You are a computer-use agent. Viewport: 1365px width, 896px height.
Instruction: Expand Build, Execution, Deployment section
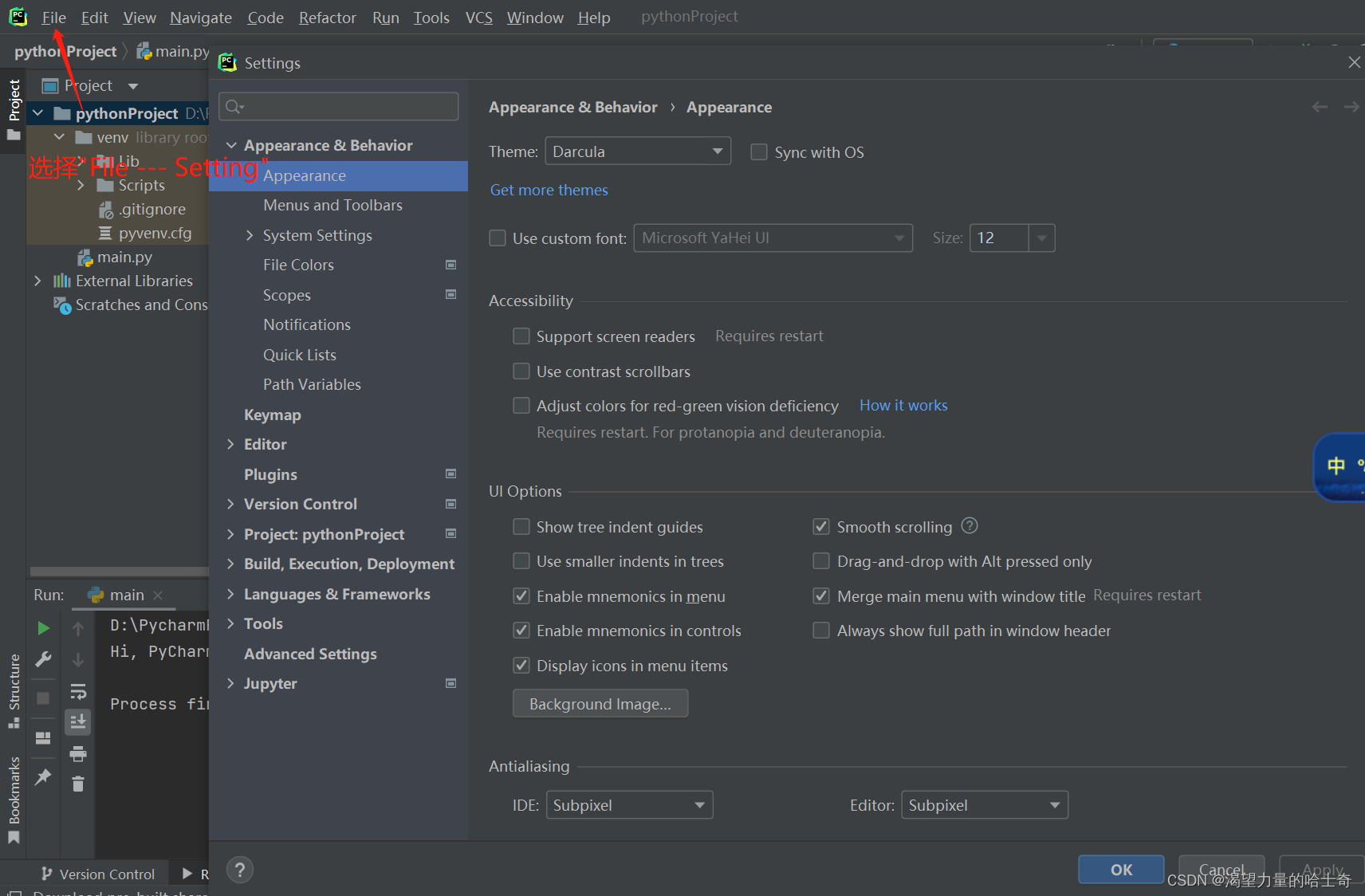(x=230, y=564)
